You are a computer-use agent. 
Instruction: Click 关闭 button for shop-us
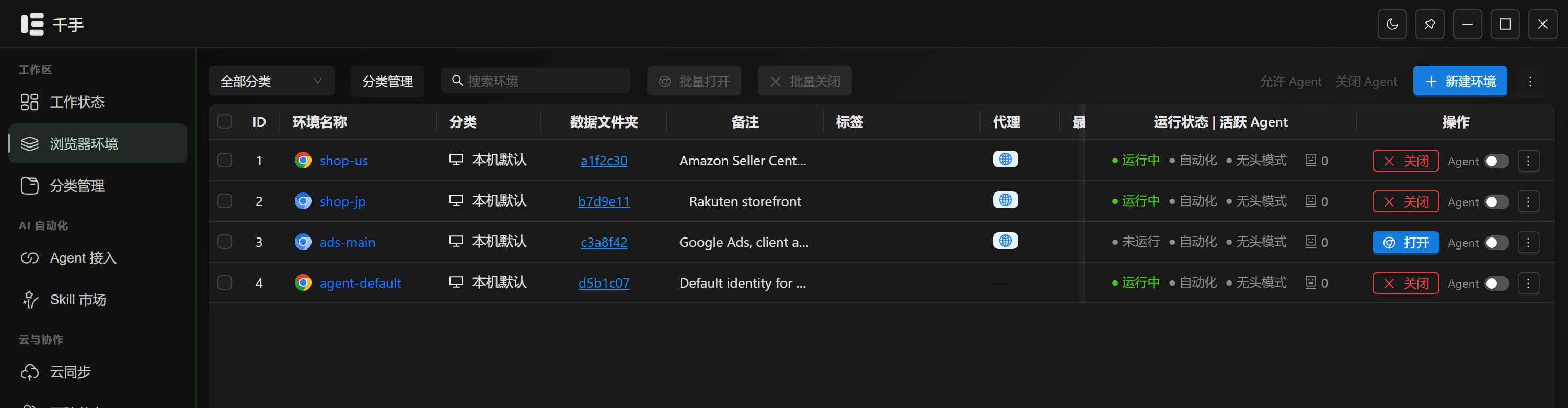click(x=1405, y=161)
